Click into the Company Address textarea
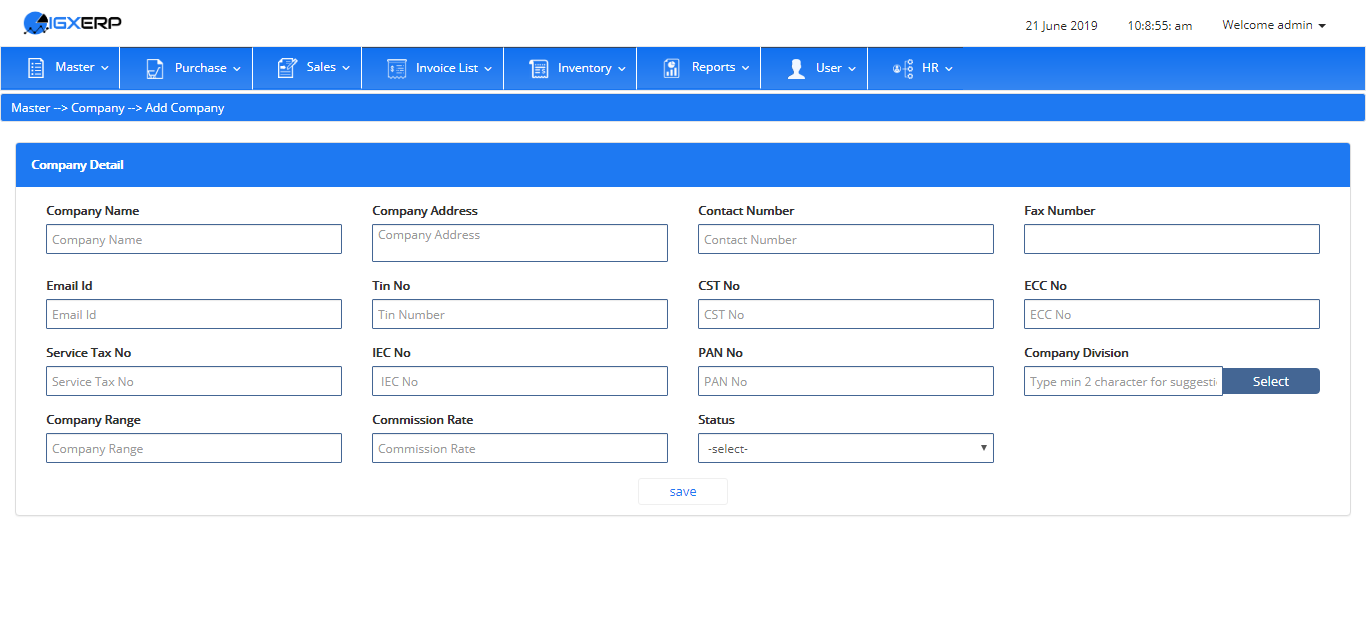Viewport: 1366px width, 625px height. (x=520, y=243)
